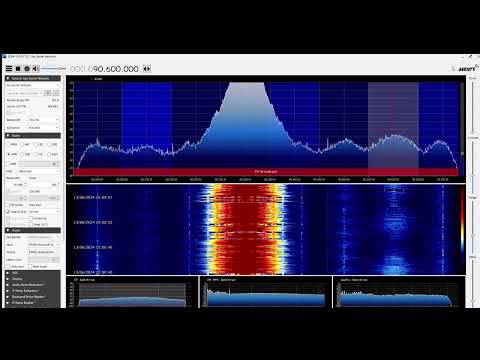The height and width of the screenshot is (360, 480).
Task: Expand the Display panel
Action: (x=33, y=279)
